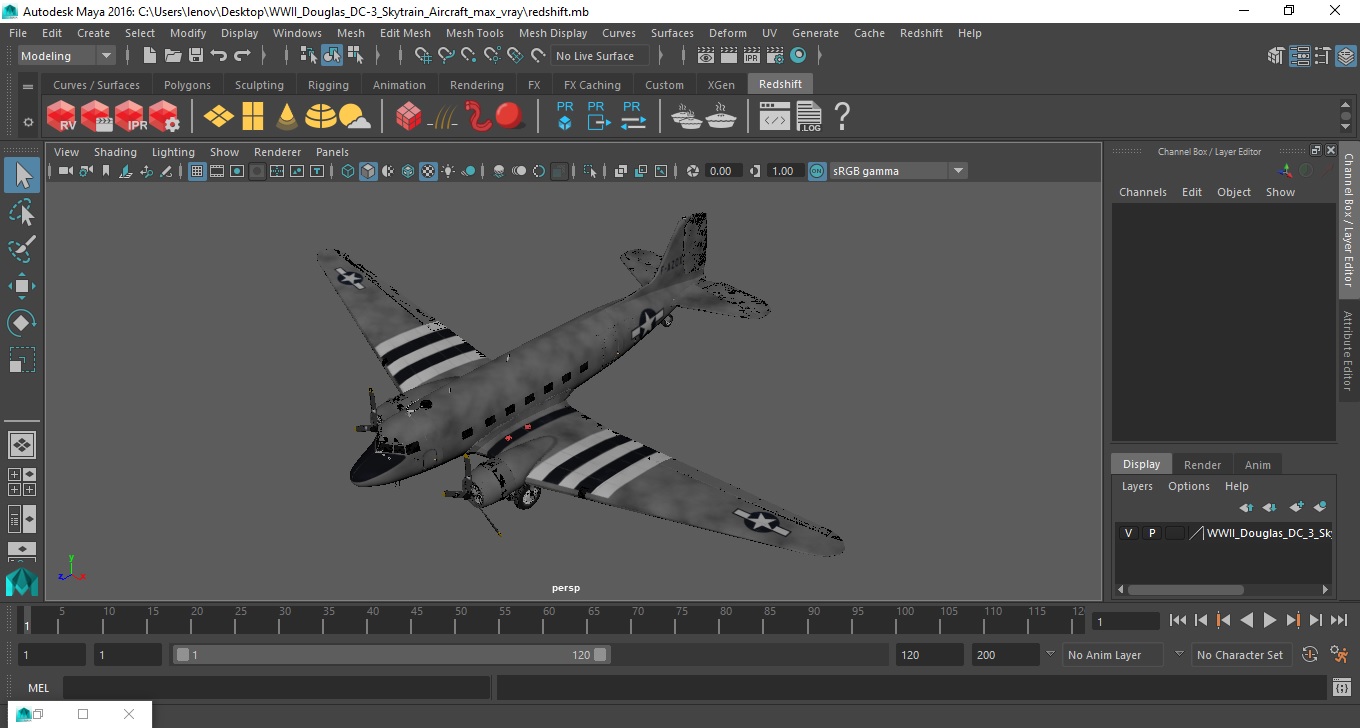Toggle textured display checker button
This screenshot has height=728, width=1360.
428,171
